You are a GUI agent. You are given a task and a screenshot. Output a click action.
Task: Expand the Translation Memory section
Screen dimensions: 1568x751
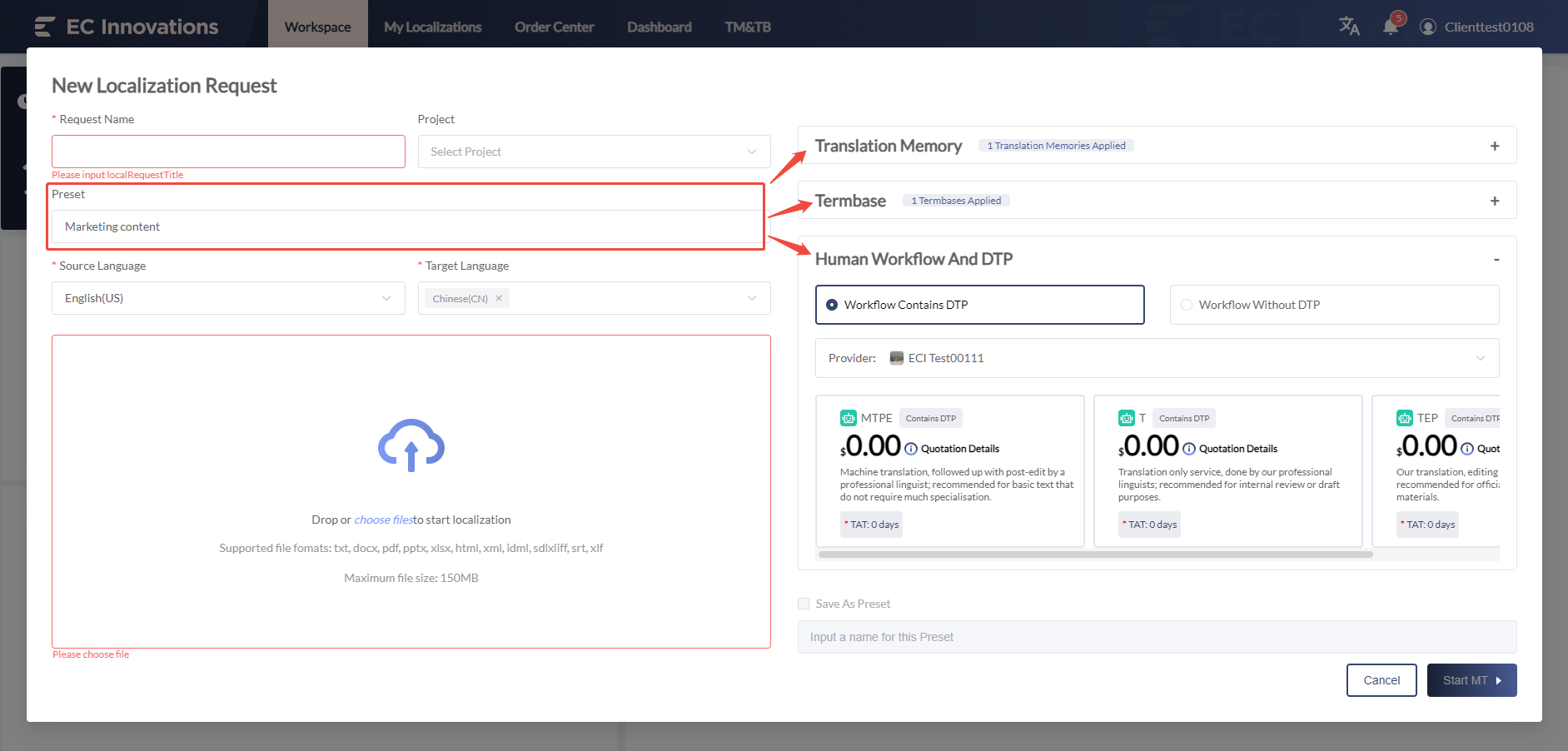(x=1494, y=146)
